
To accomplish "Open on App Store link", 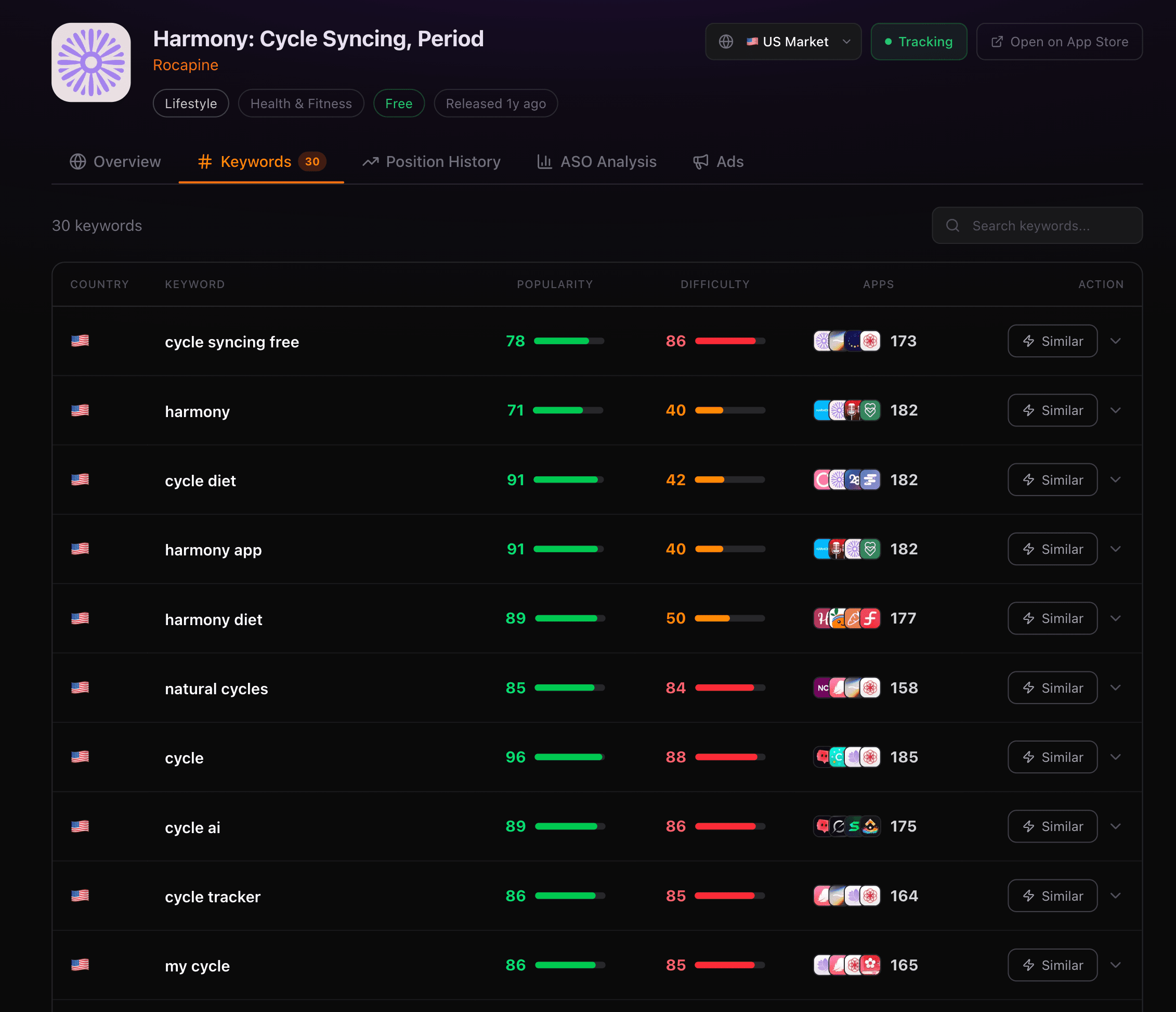I will 1059,42.
